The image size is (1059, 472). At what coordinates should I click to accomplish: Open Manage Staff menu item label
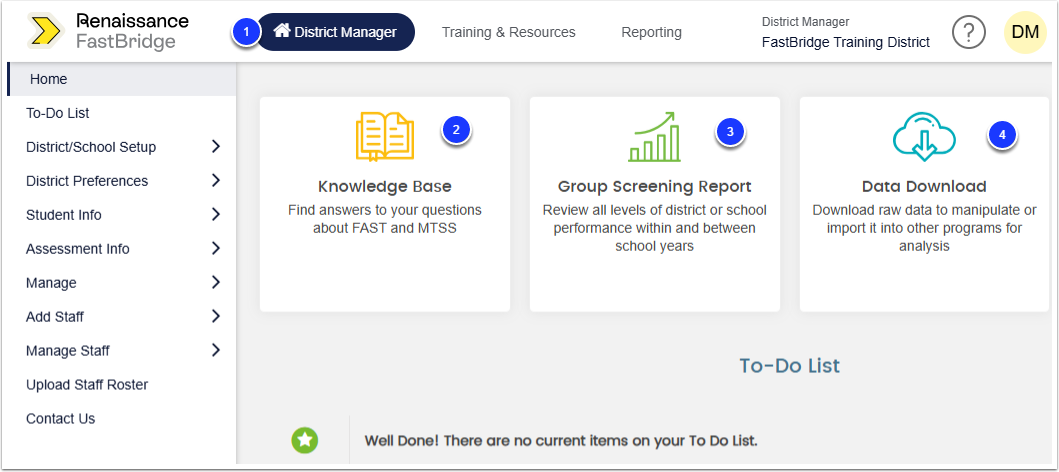(68, 350)
